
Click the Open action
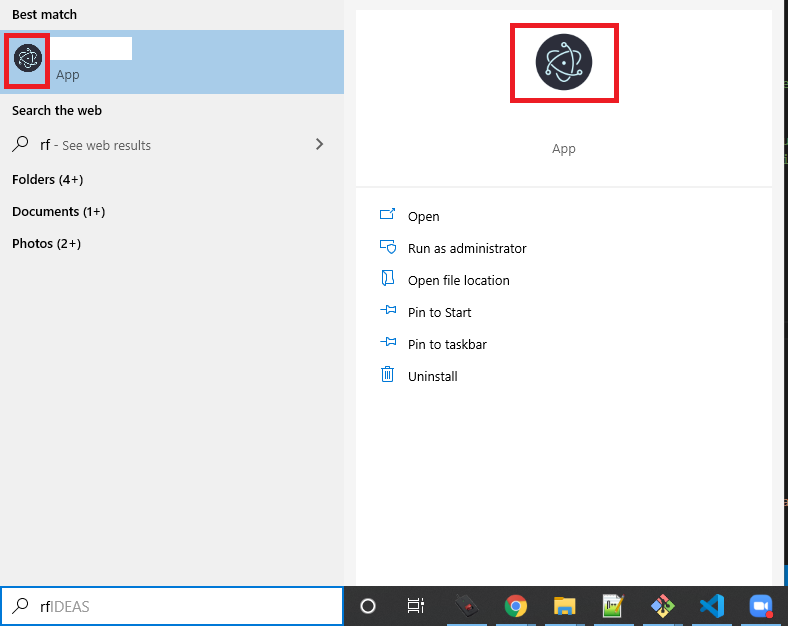[x=423, y=217]
